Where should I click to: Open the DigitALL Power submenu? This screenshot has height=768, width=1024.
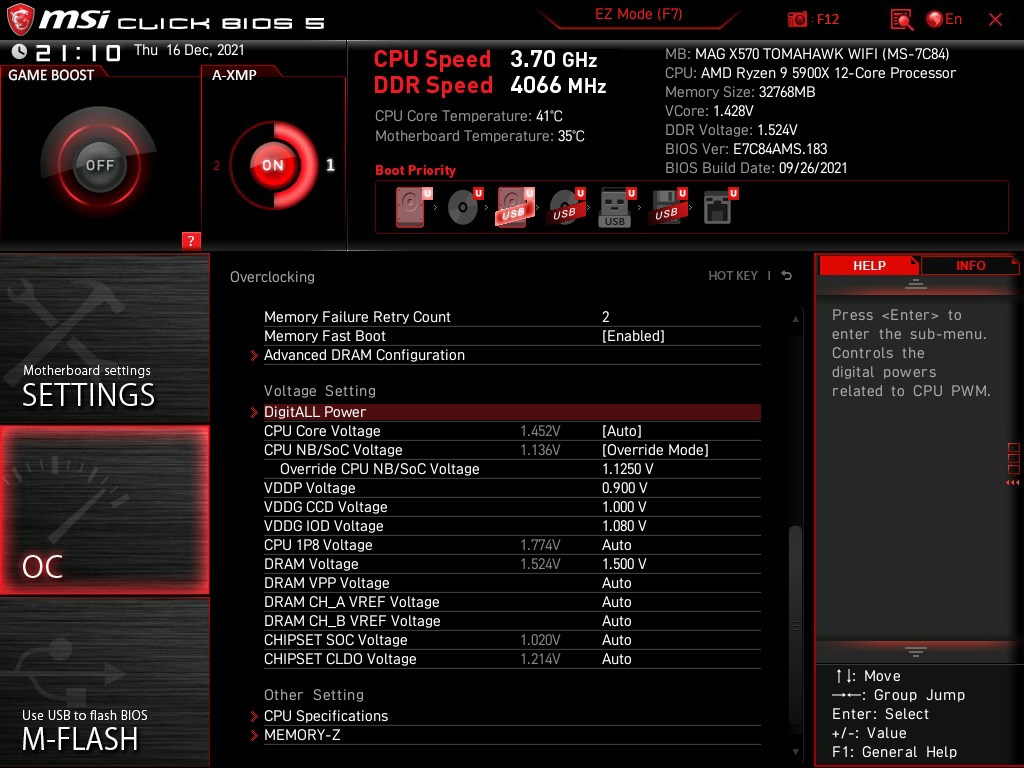(x=315, y=412)
